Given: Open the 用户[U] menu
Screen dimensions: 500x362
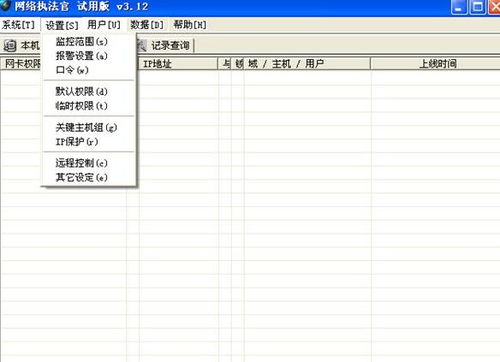Looking at the screenshot, I should [104, 25].
